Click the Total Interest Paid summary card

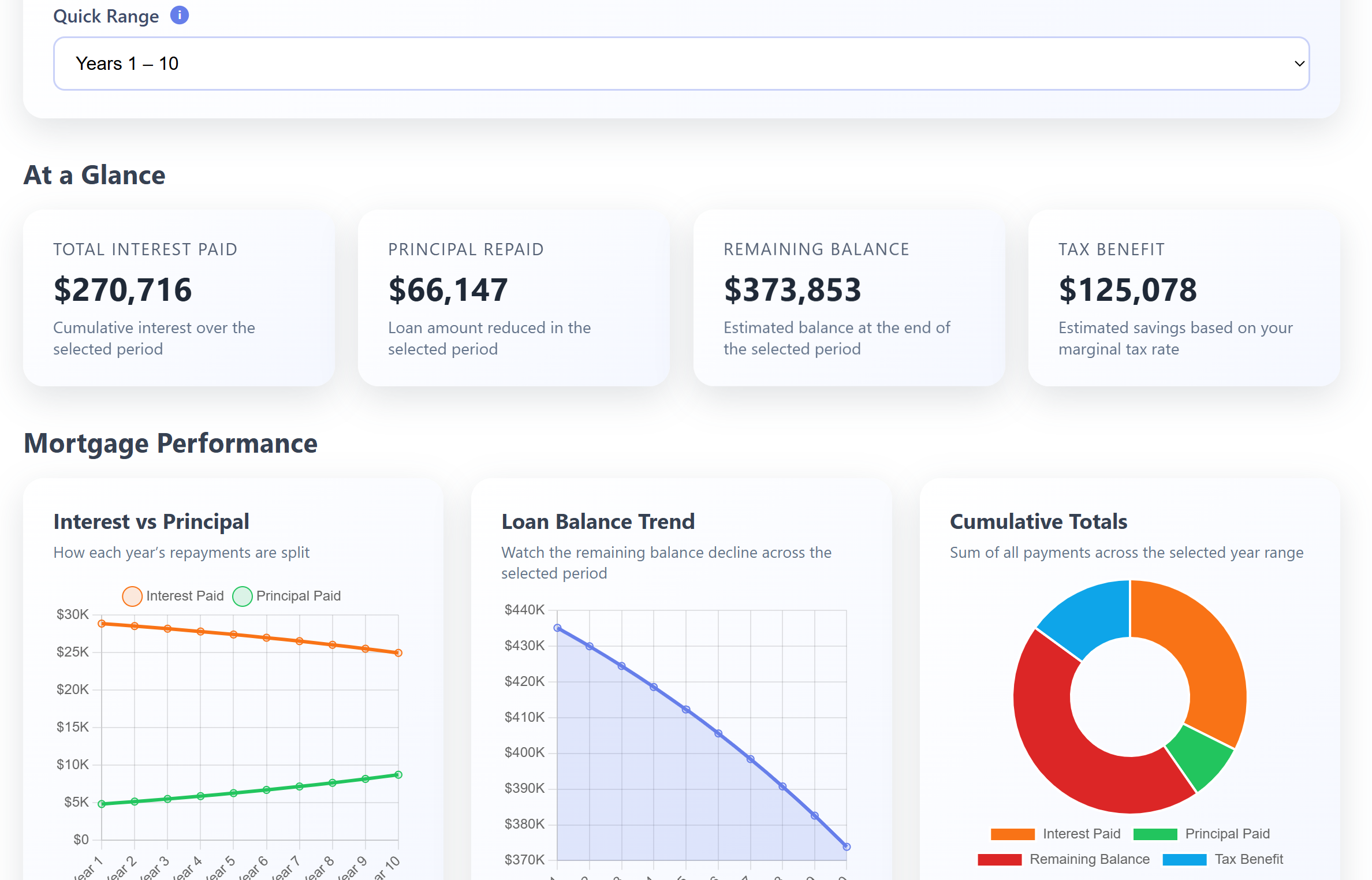(179, 297)
